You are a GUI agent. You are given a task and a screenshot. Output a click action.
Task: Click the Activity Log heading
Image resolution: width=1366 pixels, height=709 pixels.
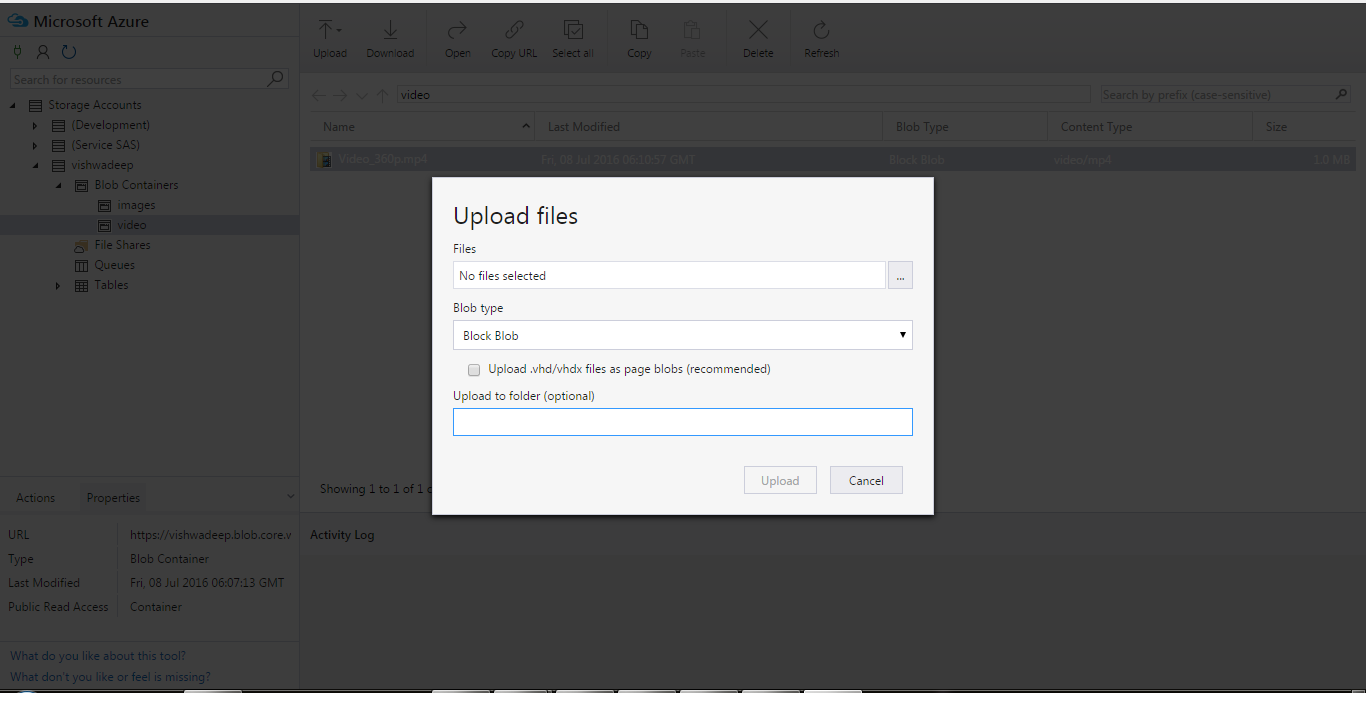342,535
